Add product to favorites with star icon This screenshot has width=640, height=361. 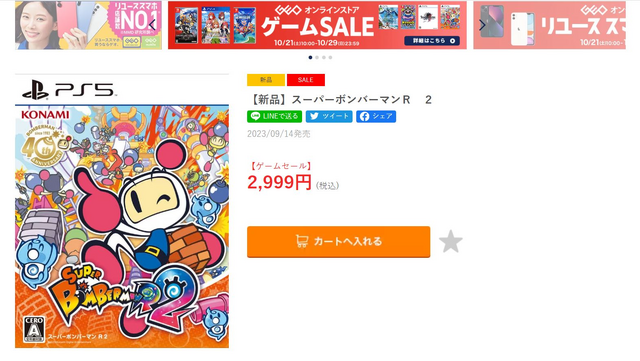451,241
